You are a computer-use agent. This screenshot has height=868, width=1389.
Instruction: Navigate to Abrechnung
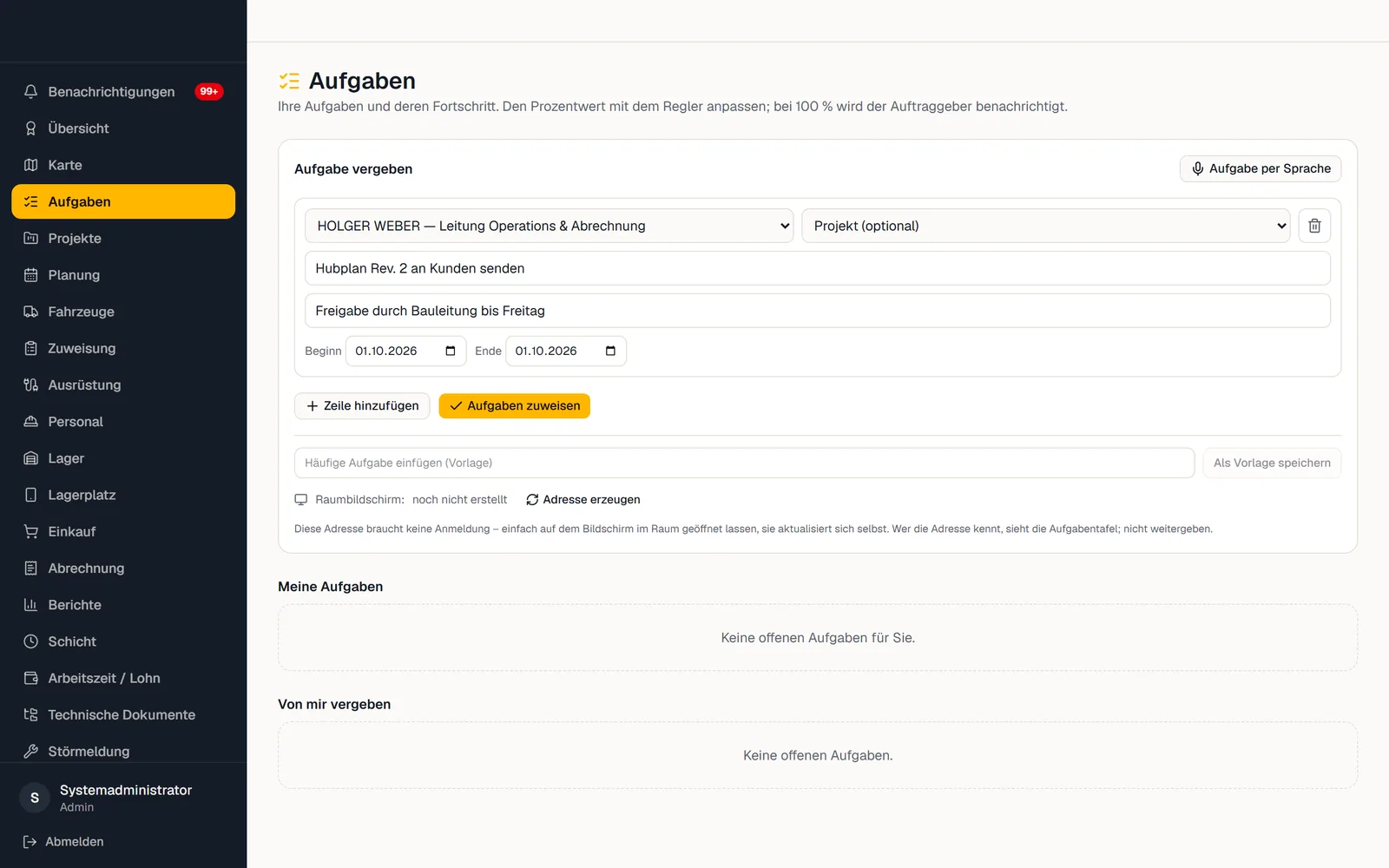tap(123, 569)
